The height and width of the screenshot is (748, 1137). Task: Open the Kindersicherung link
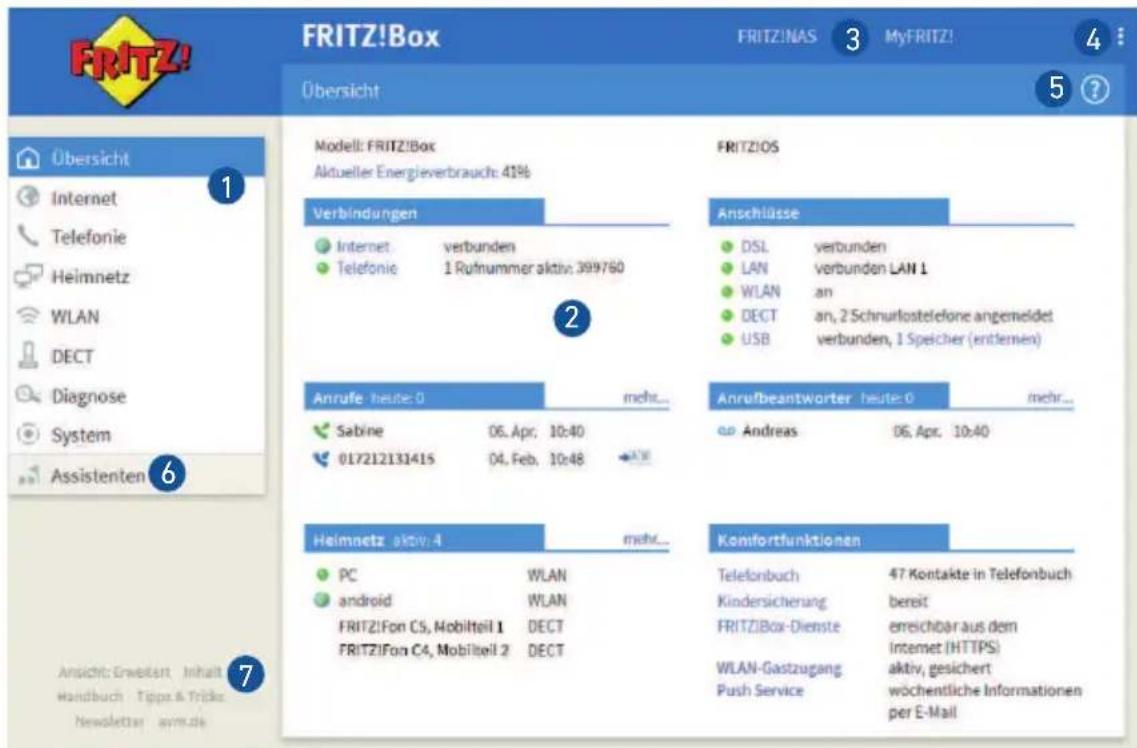772,601
